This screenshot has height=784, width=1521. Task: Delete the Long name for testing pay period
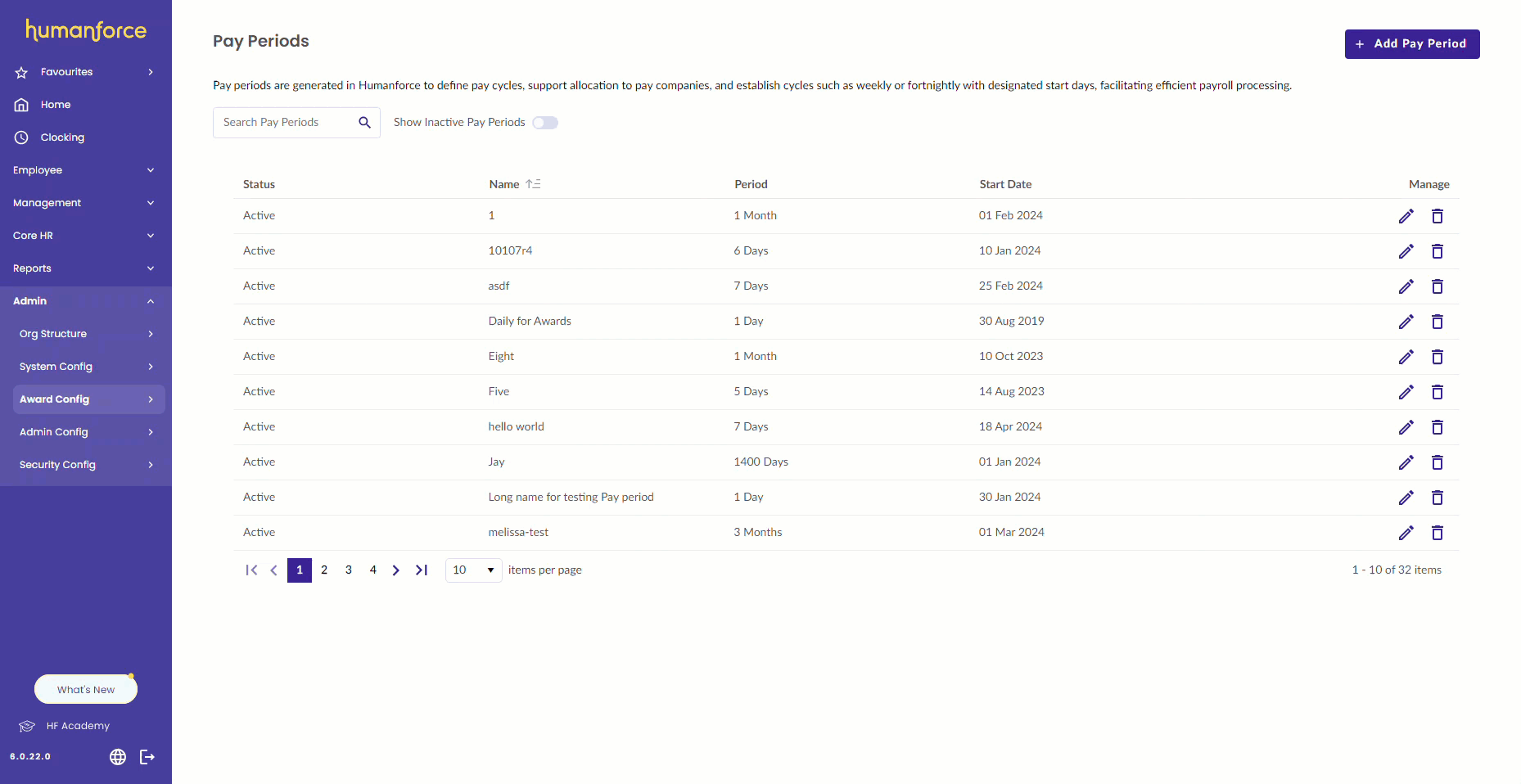[x=1437, y=498]
